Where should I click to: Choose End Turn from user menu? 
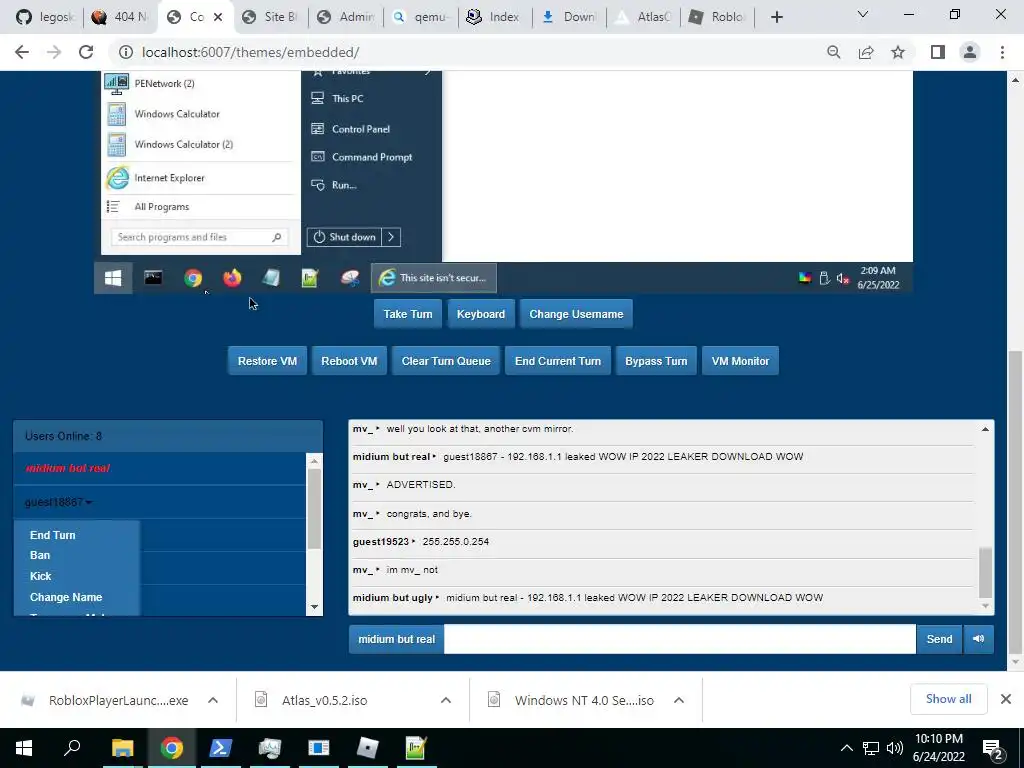[x=53, y=535]
